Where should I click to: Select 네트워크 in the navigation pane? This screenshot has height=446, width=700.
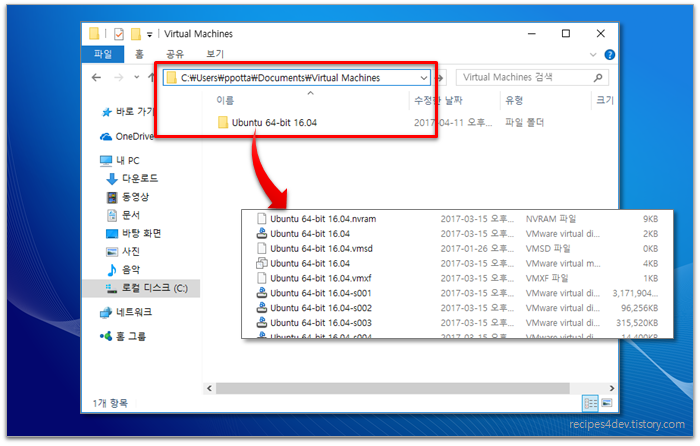(125, 312)
